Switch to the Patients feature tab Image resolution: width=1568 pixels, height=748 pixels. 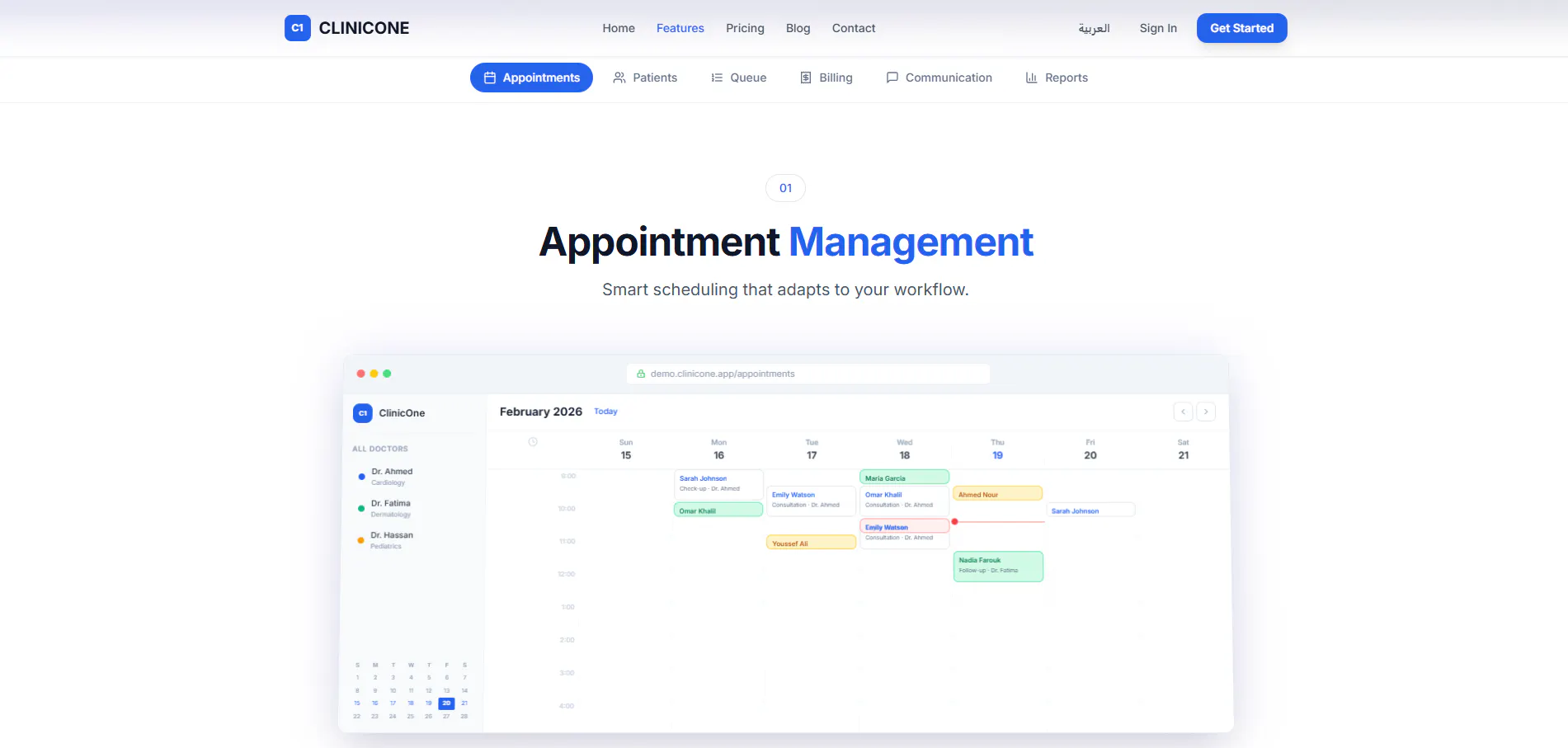point(645,78)
